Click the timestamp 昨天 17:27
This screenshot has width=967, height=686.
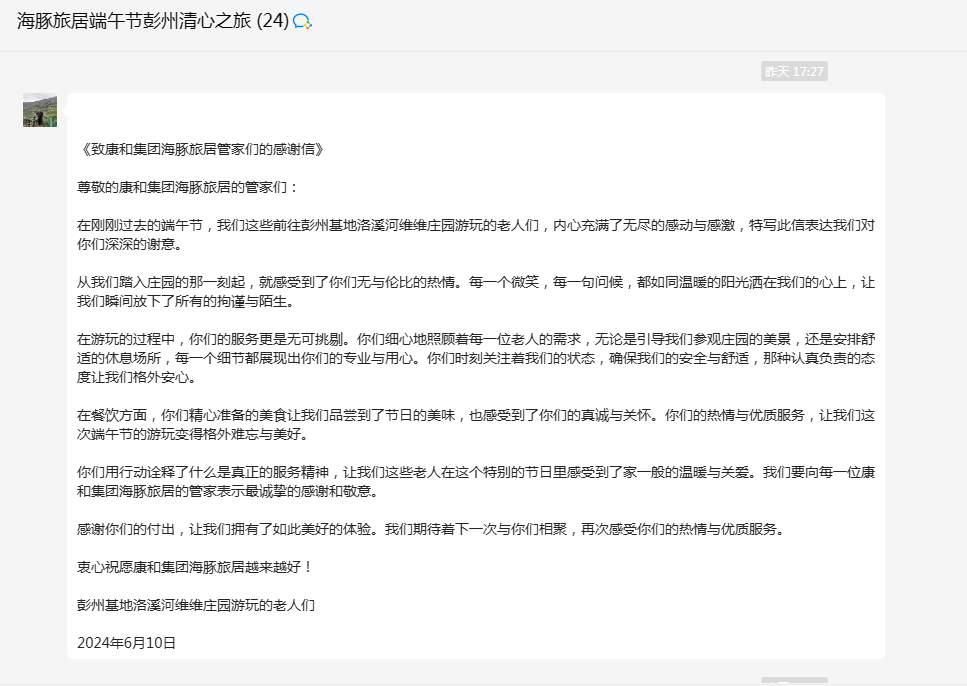click(x=794, y=72)
